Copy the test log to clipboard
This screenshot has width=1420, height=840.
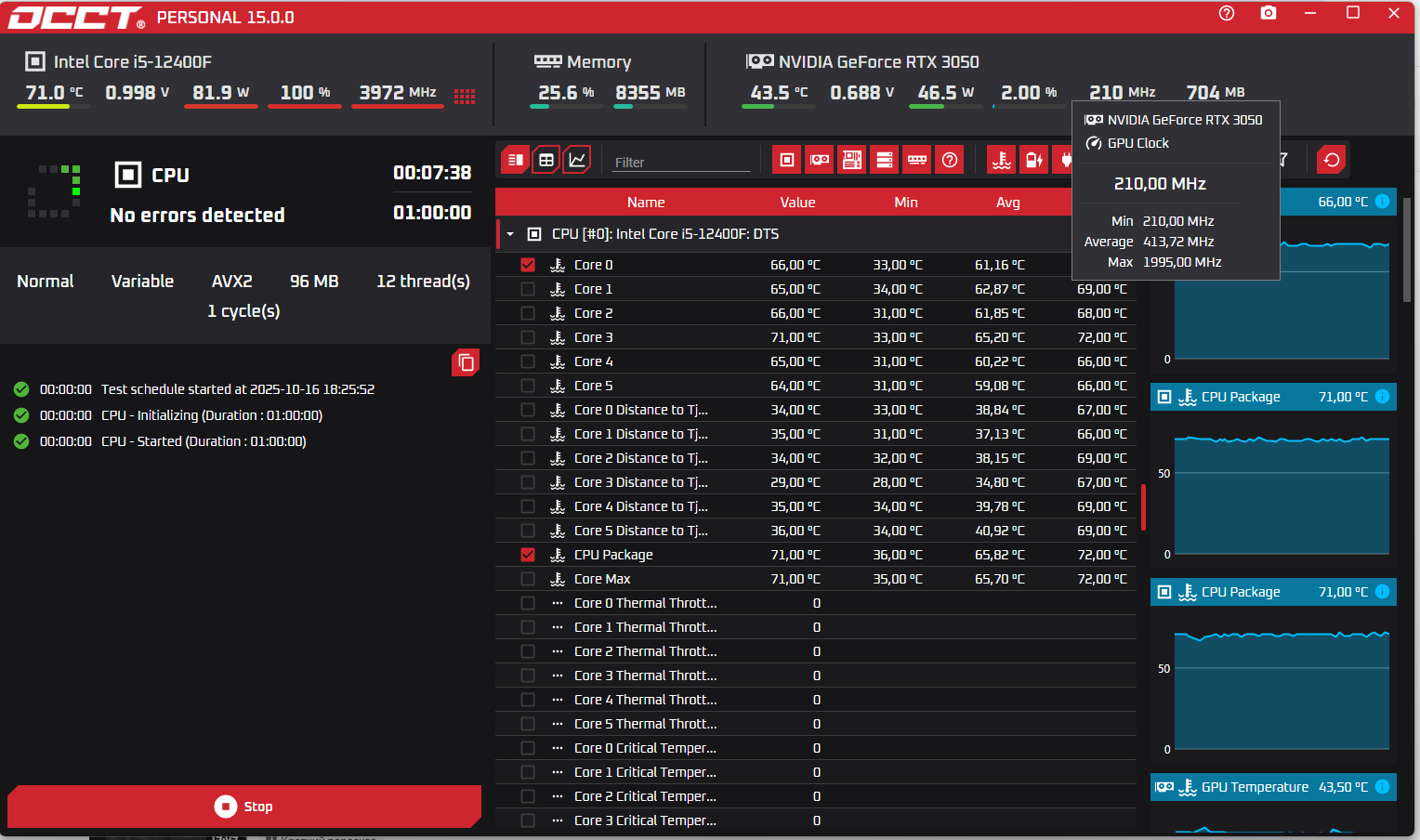[466, 362]
